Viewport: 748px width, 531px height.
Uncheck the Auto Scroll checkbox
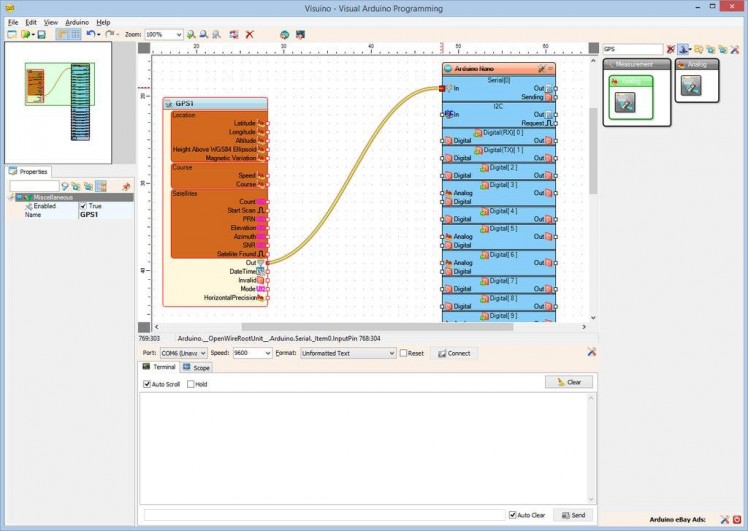(x=147, y=384)
